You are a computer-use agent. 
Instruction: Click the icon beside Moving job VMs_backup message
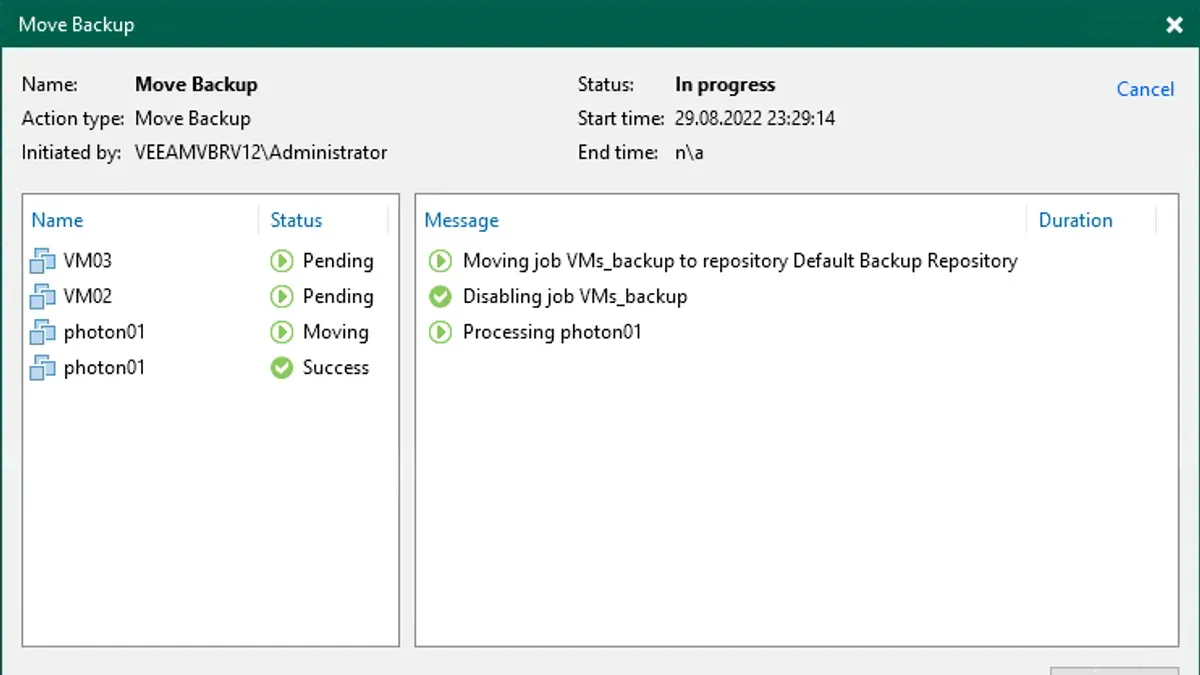439,262
